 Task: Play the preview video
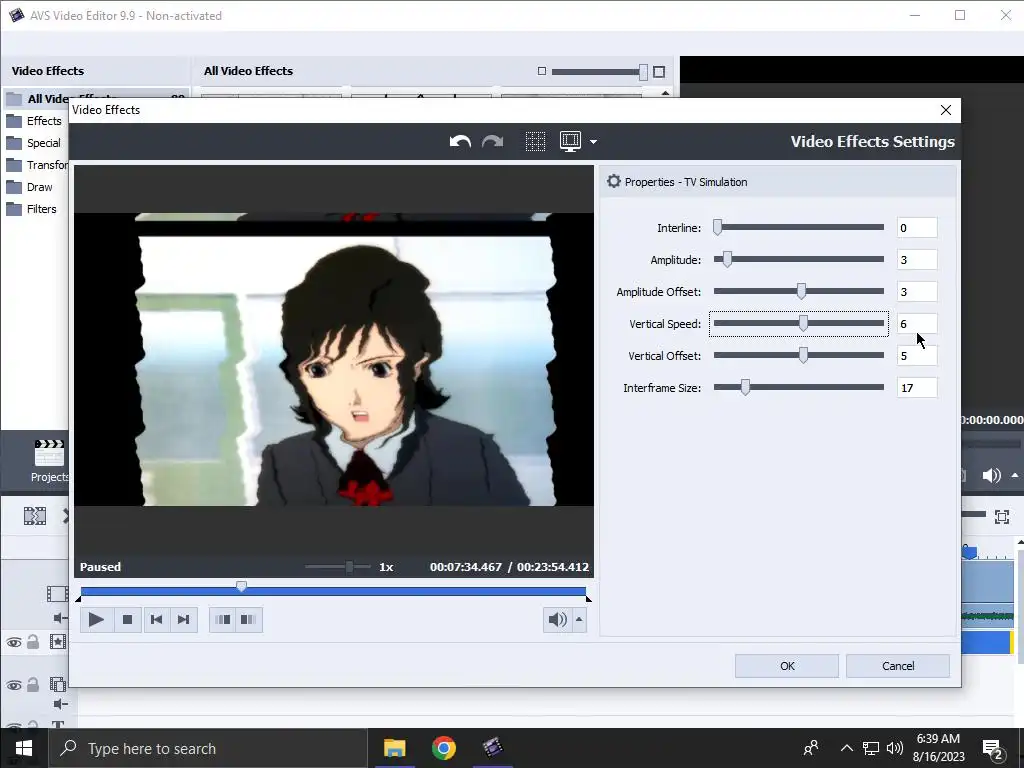click(96, 620)
